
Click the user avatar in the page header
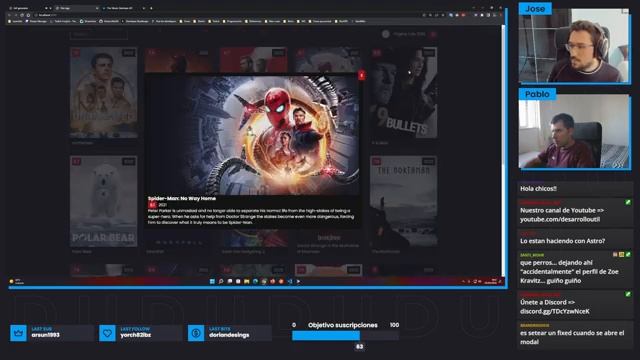tap(386, 34)
